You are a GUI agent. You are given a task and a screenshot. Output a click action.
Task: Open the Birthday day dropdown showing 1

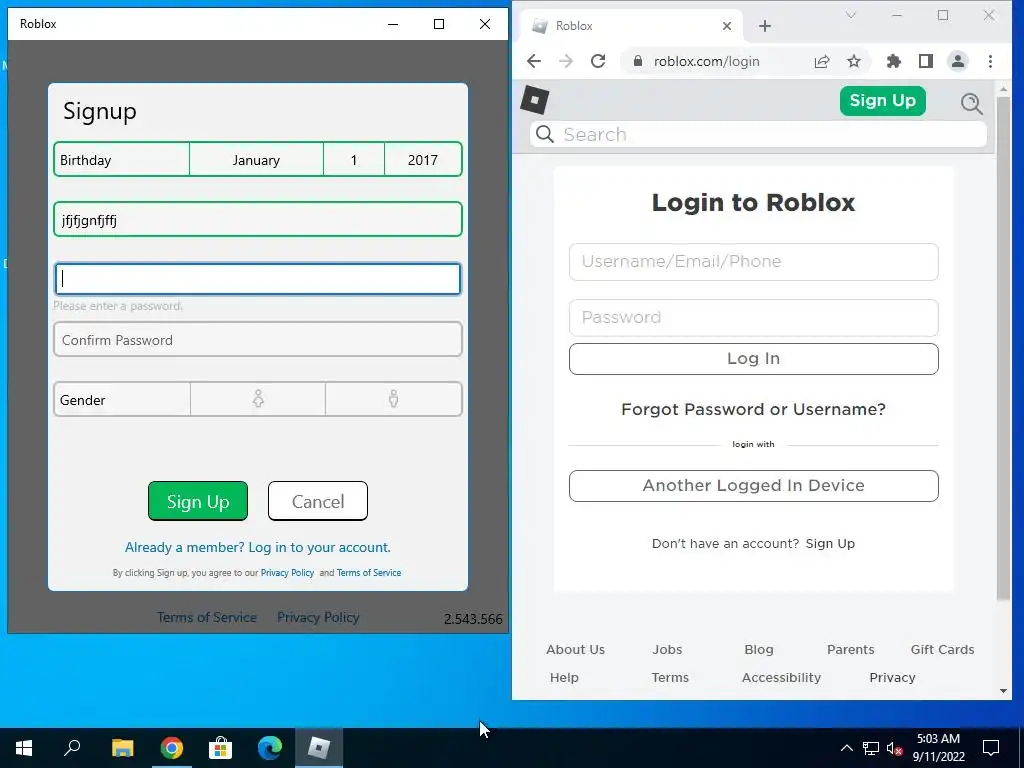(x=353, y=160)
